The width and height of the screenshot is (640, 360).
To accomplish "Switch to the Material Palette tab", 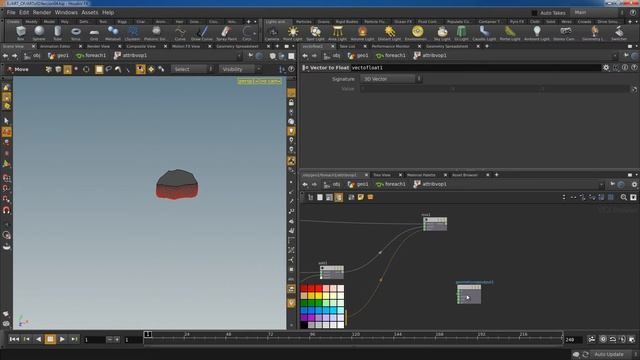I will click(x=421, y=175).
